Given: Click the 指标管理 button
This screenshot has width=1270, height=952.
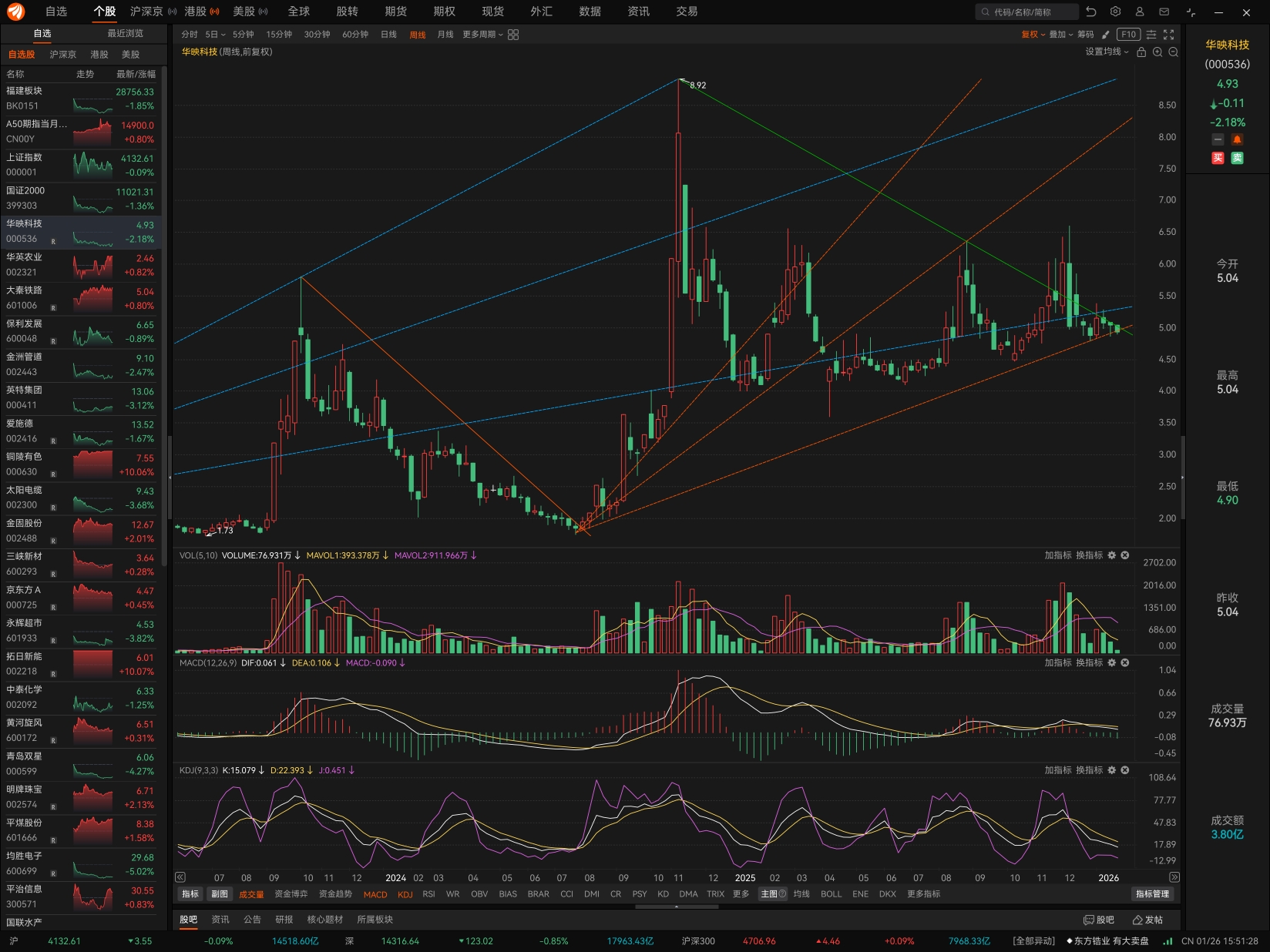Looking at the screenshot, I should [x=1153, y=894].
